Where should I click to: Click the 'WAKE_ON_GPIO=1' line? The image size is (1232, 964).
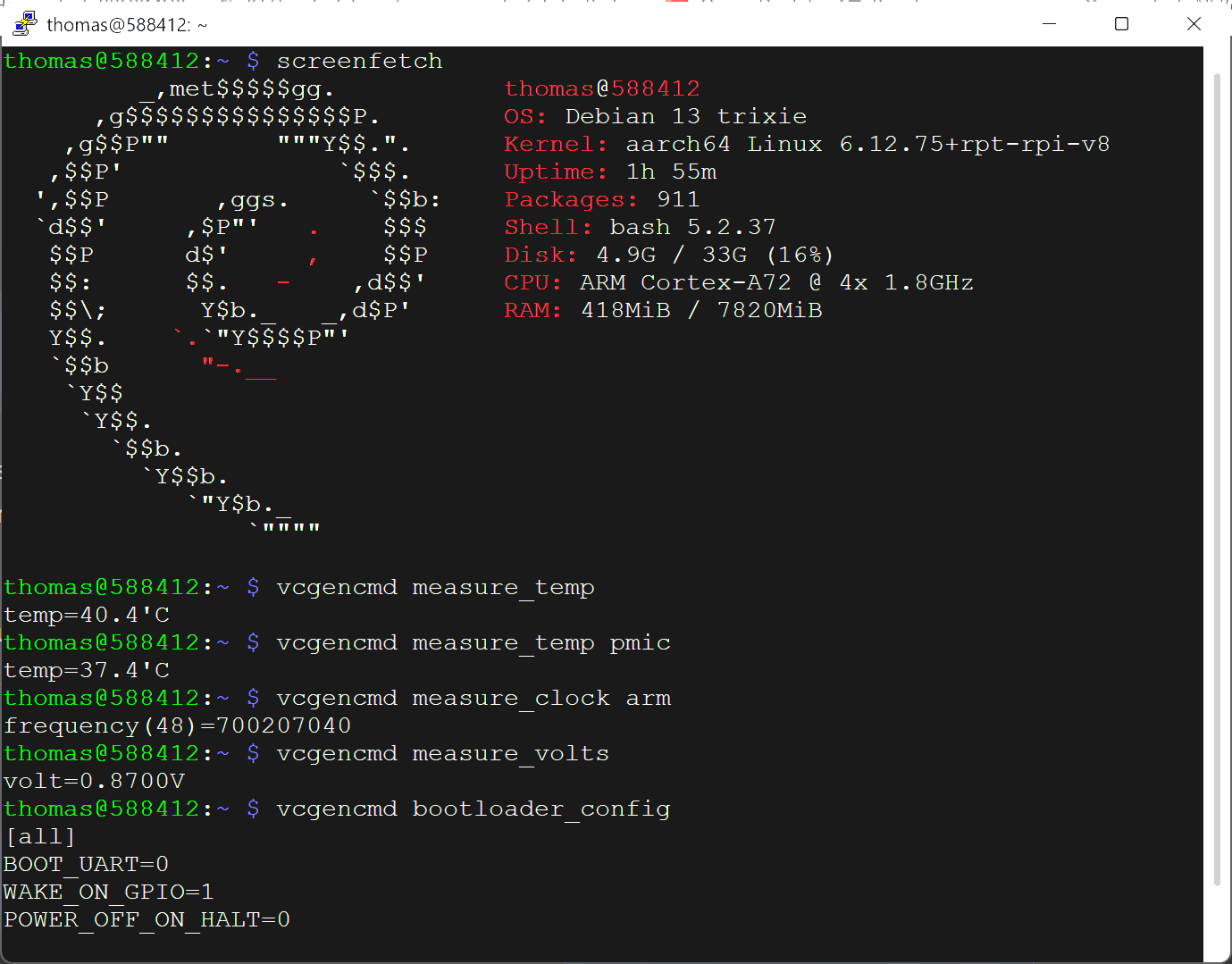(x=109, y=892)
